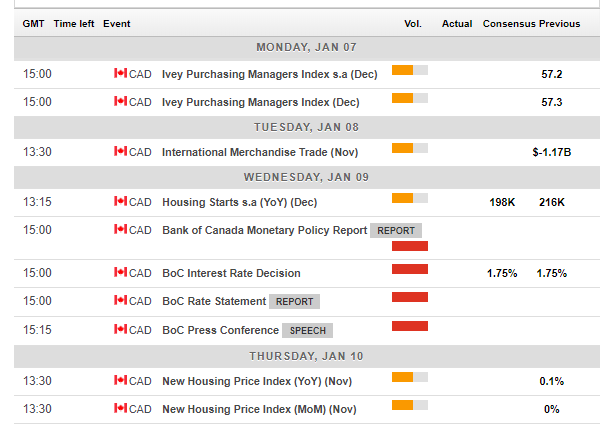
Task: Open REPORT badge for BoC Rate Statement
Action: (295, 301)
